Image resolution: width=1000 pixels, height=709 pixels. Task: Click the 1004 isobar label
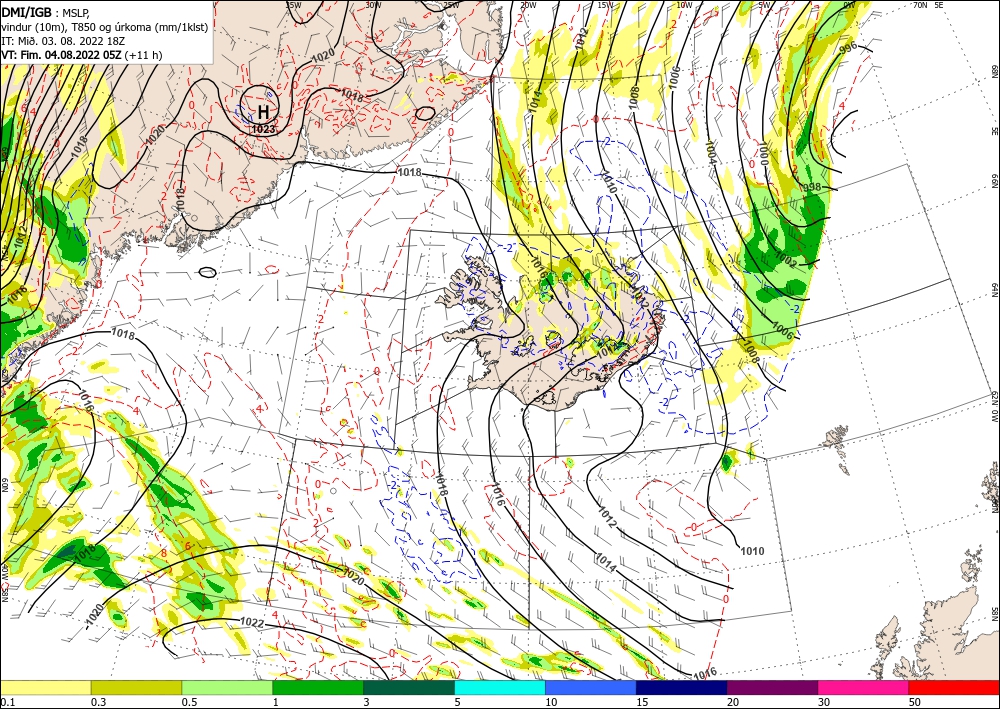711,152
